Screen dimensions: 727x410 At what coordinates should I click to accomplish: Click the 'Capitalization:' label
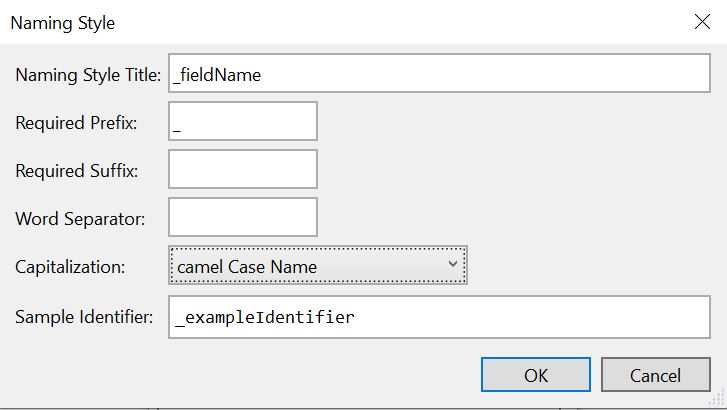click(72, 267)
